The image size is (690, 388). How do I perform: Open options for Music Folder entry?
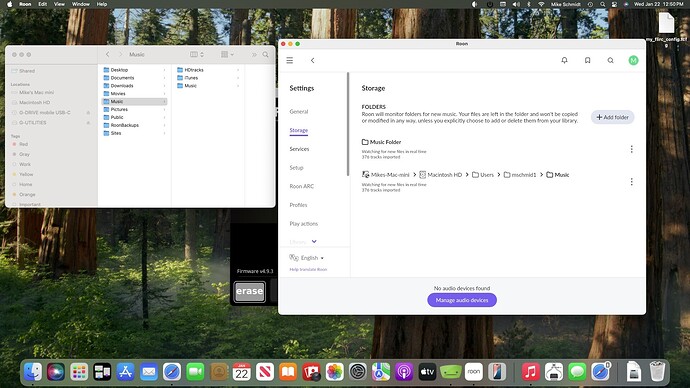(x=631, y=149)
